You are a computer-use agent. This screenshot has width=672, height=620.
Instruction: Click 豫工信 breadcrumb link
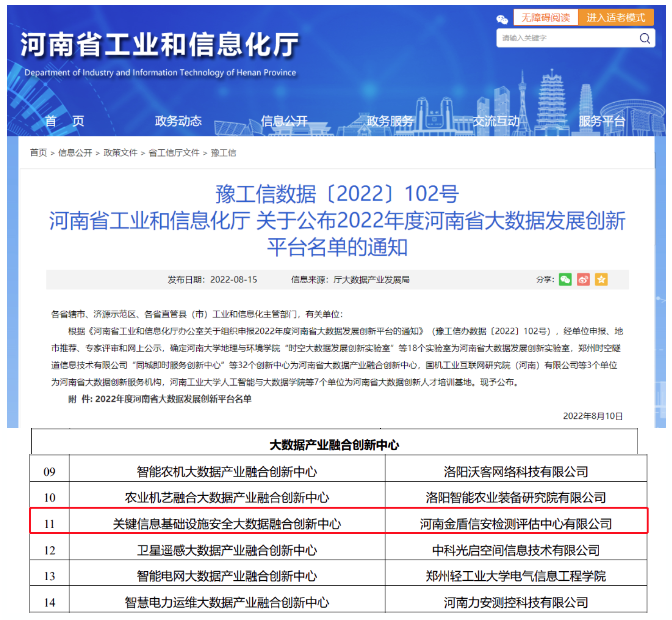pos(223,153)
